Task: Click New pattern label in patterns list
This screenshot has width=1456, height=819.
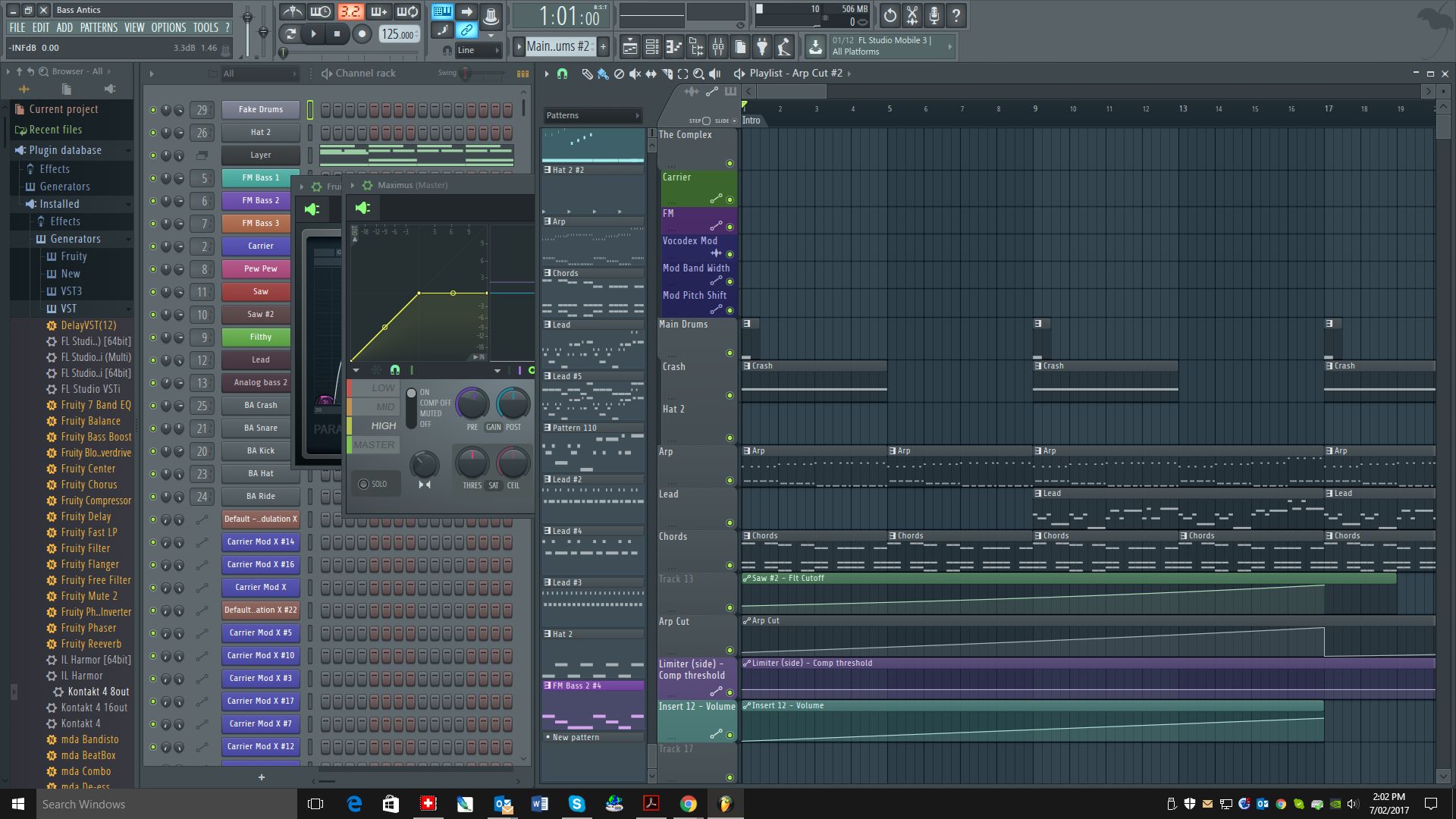Action: pyautogui.click(x=577, y=737)
